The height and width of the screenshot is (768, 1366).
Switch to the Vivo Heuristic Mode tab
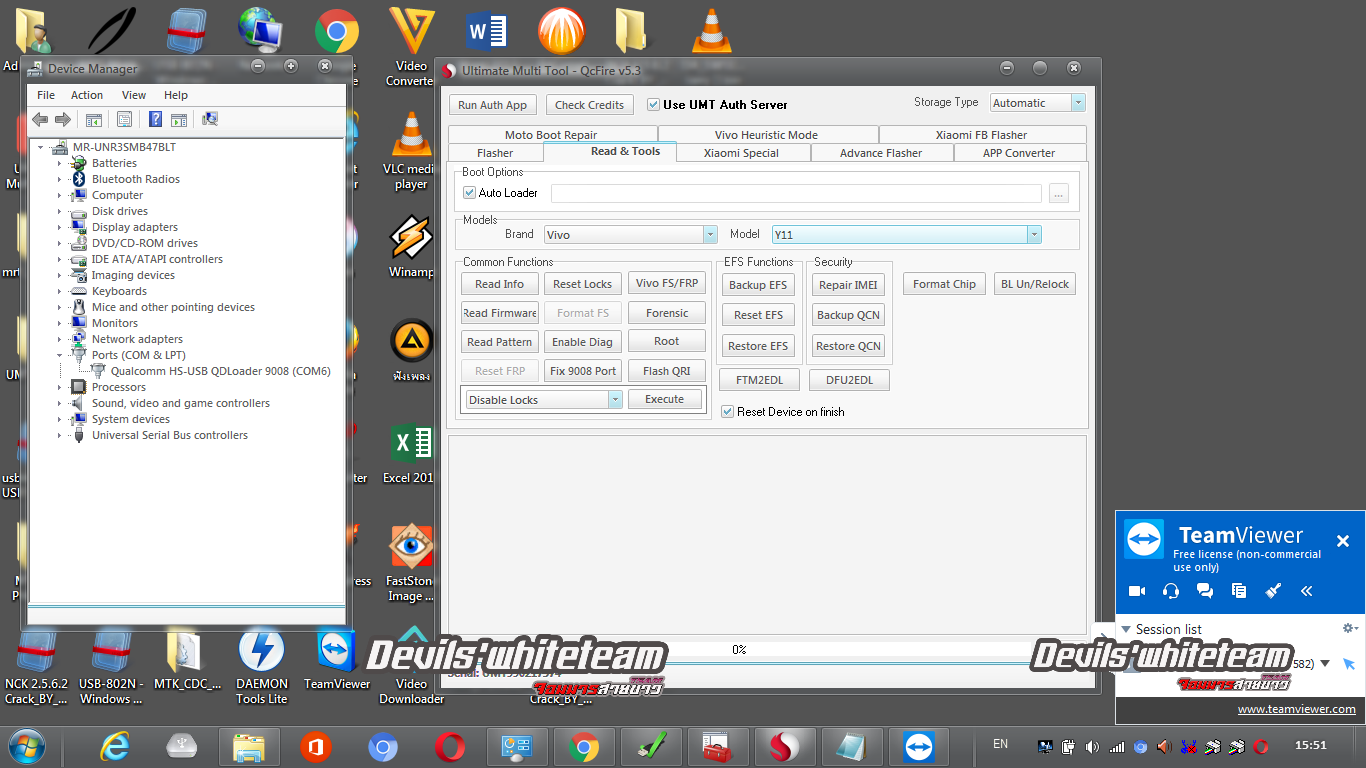tap(766, 135)
